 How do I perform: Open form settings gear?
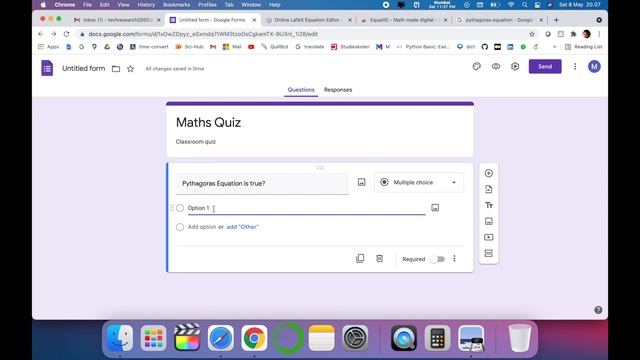(515, 67)
